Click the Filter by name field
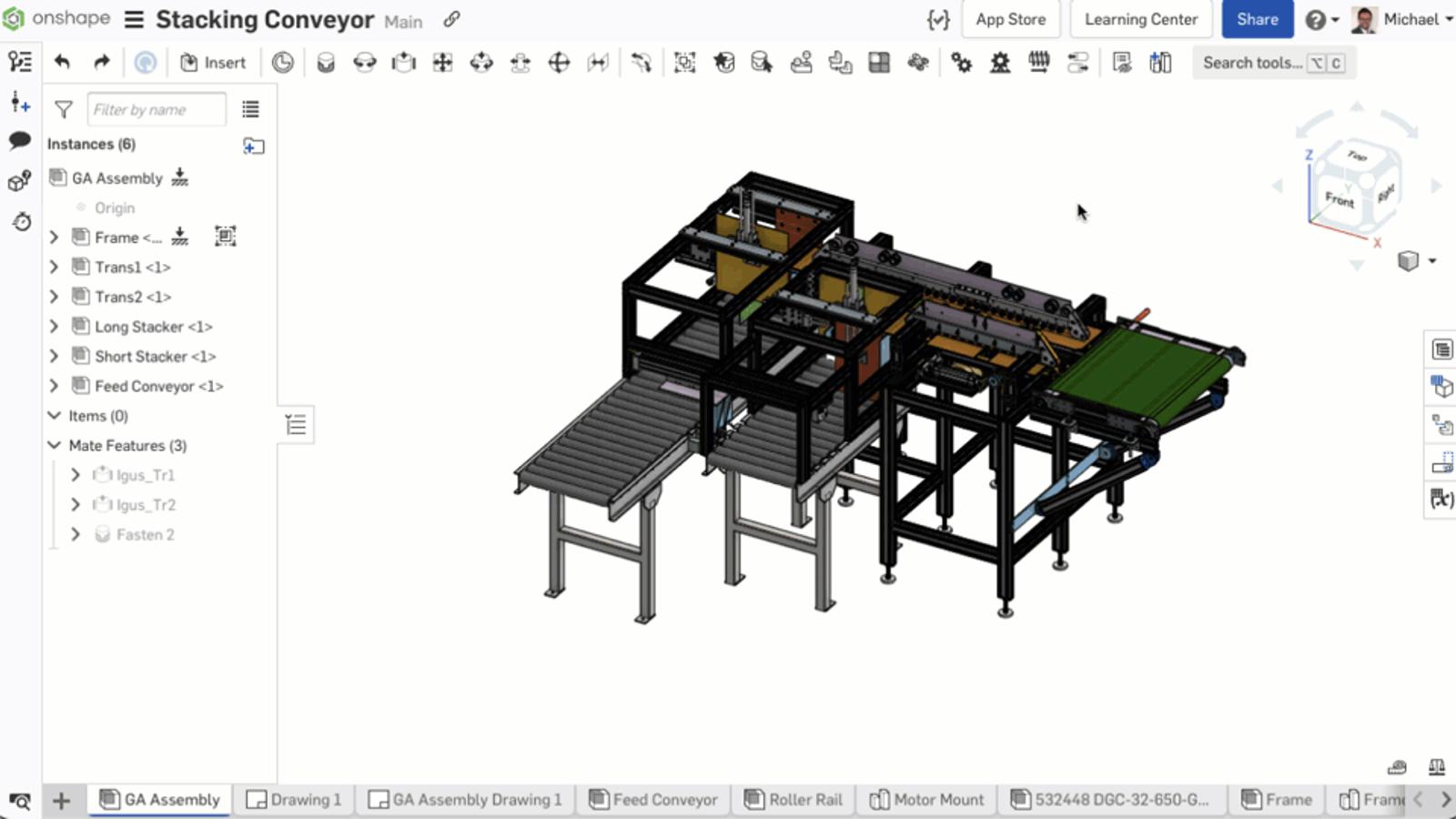 (x=157, y=110)
